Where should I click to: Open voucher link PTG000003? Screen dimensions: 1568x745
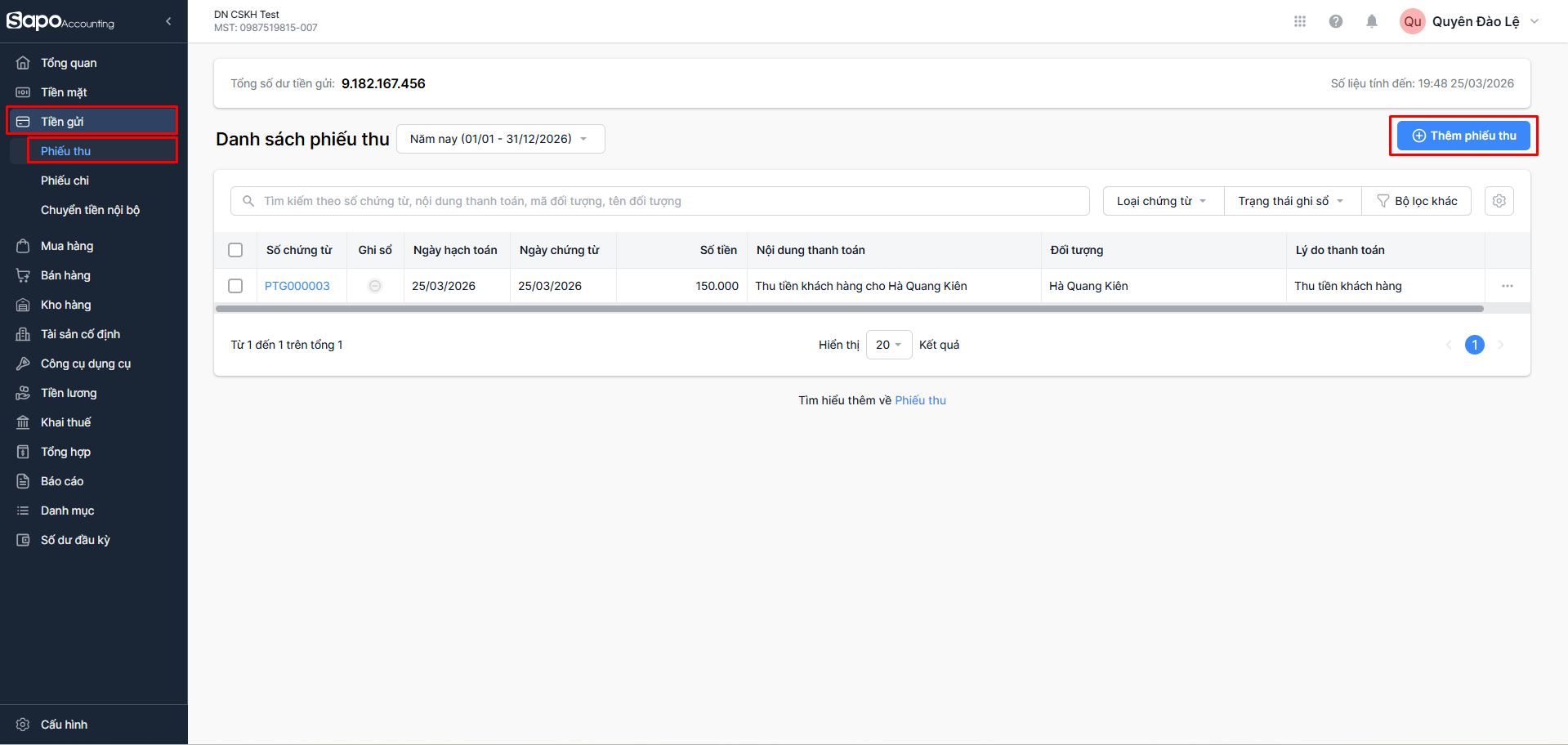pos(297,286)
